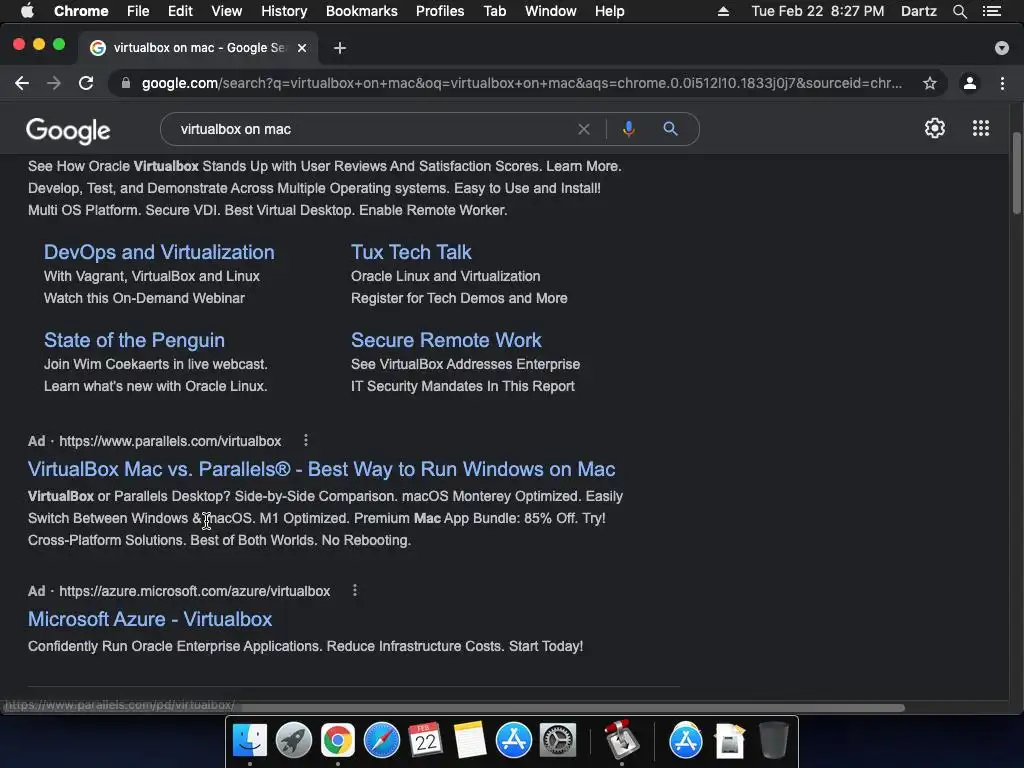Click the Dartz user name in menu bar
The width and height of the screenshot is (1024, 768).
918,11
